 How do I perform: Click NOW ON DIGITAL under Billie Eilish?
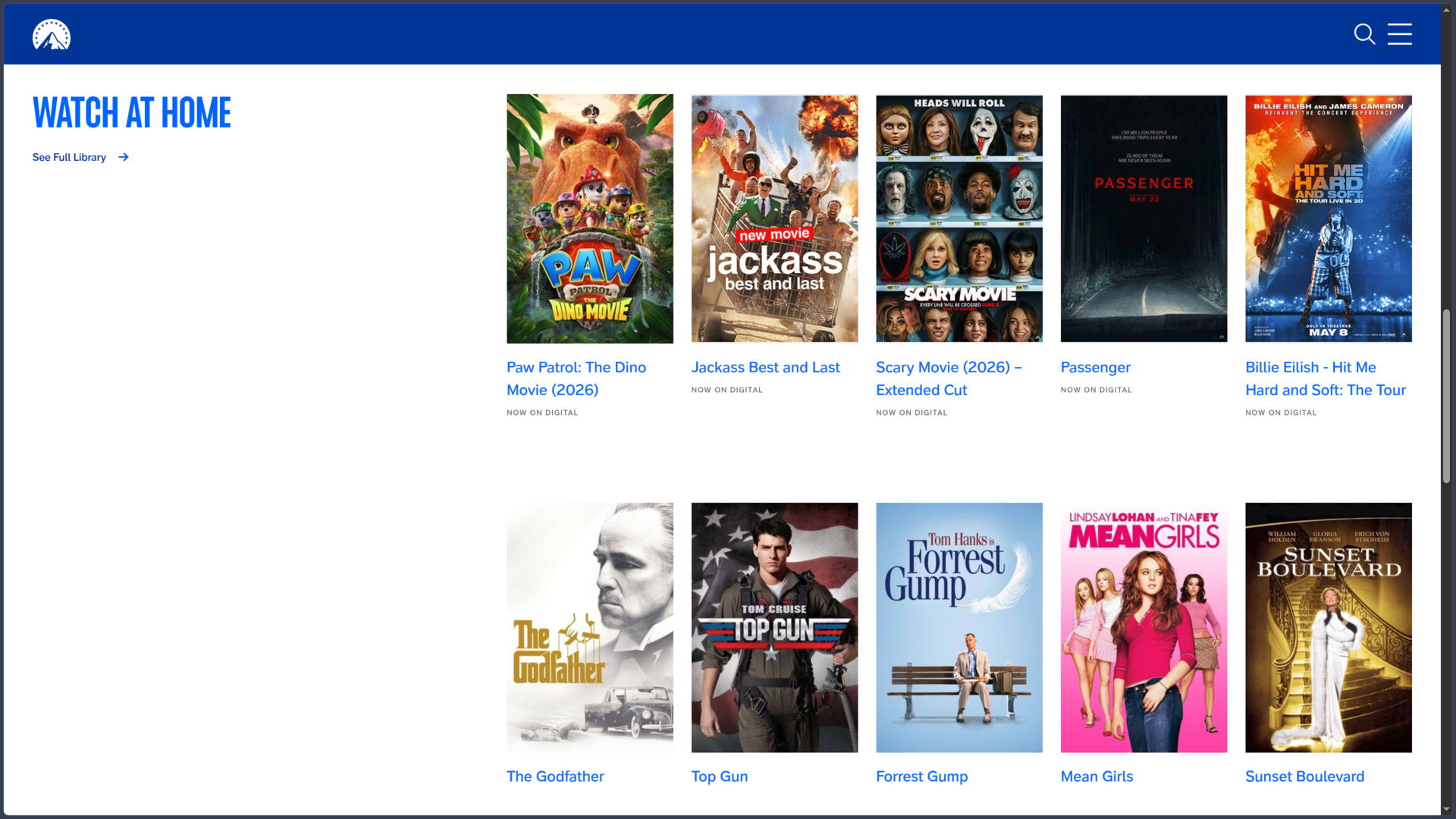point(1281,413)
